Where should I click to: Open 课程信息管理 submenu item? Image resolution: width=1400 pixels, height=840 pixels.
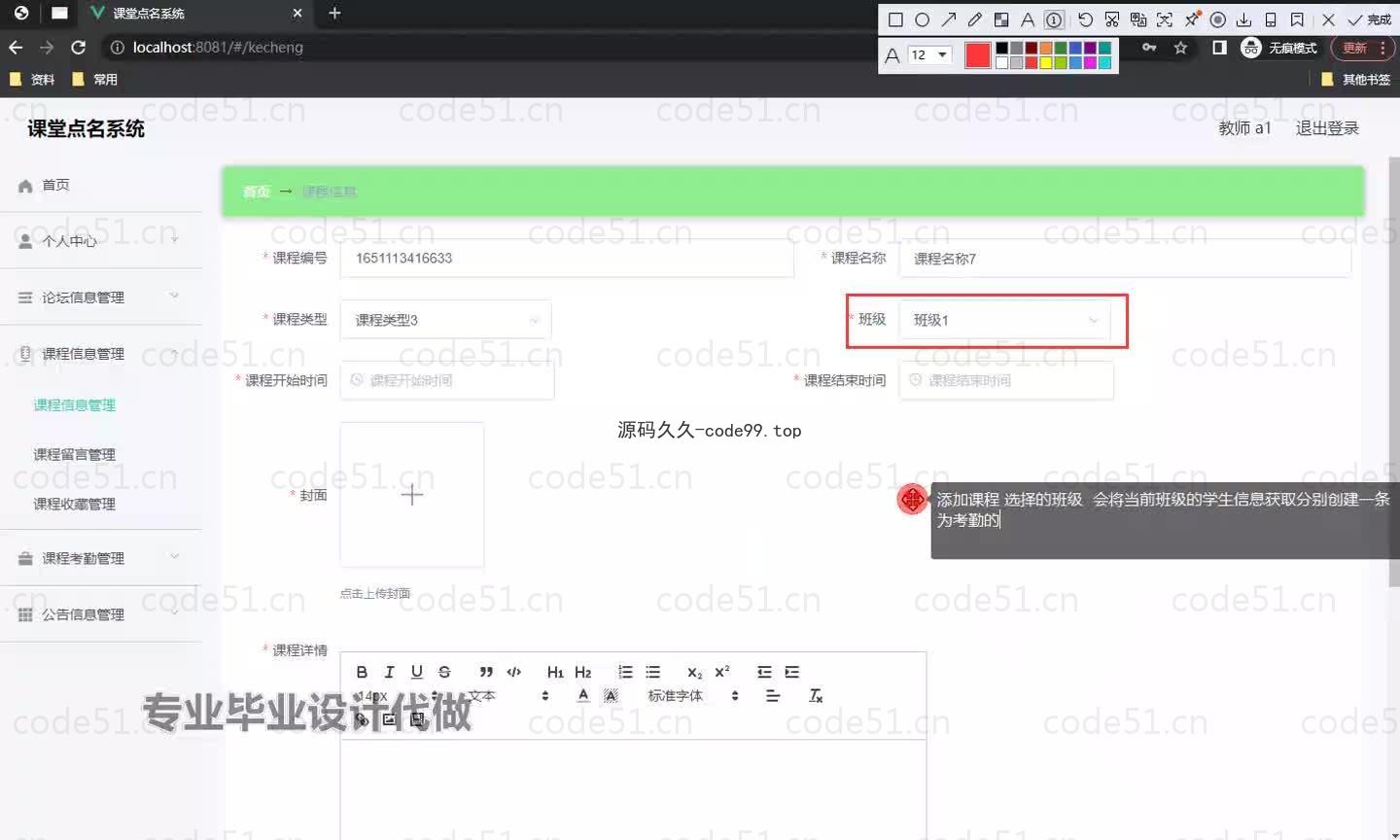pyautogui.click(x=75, y=404)
